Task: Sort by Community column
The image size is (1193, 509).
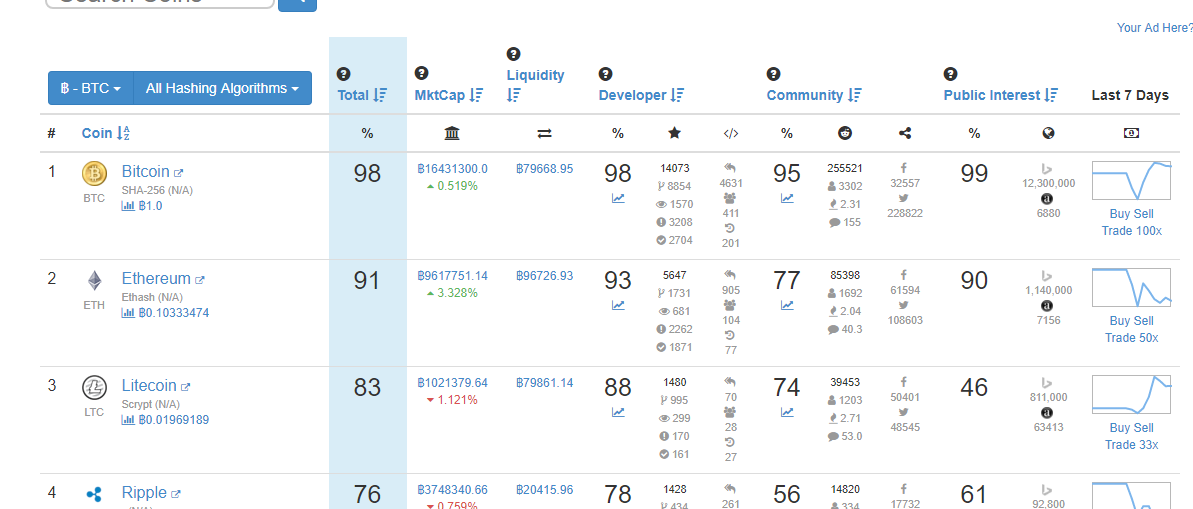Action: pyautogui.click(x=814, y=95)
